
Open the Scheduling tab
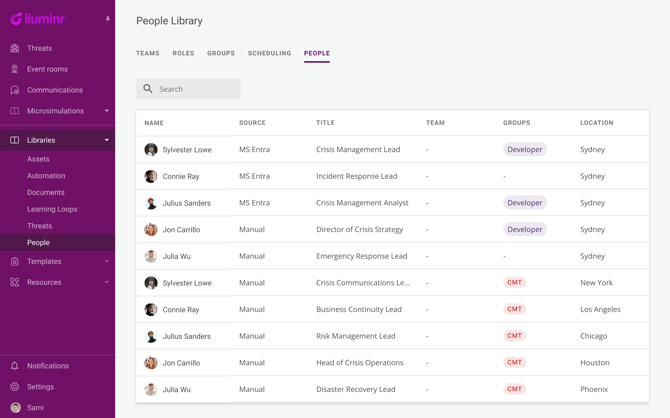[x=269, y=53]
